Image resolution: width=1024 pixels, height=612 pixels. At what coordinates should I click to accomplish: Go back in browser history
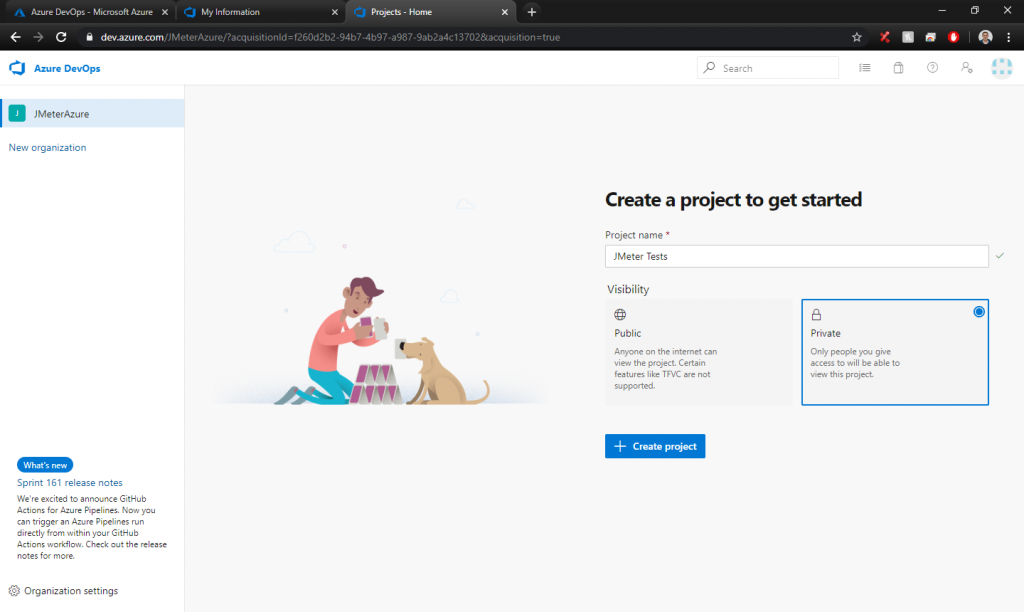[x=16, y=37]
